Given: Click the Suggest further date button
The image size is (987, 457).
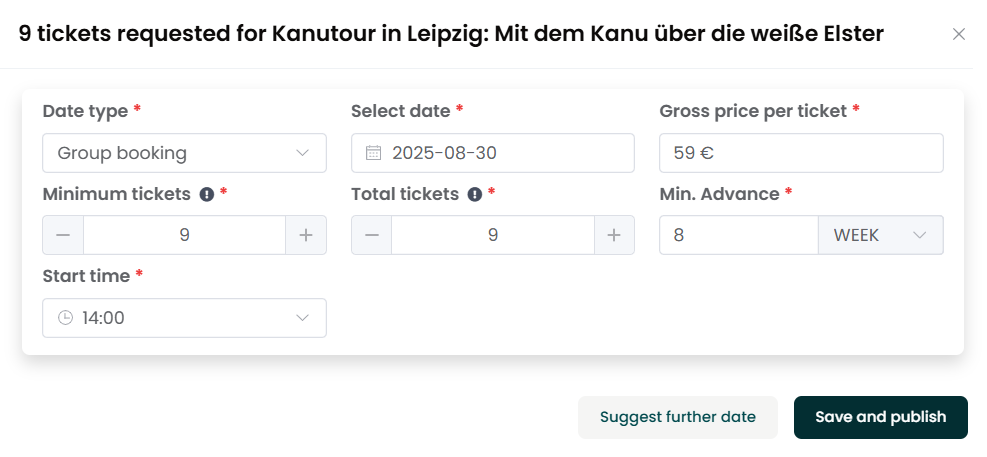Looking at the screenshot, I should tap(678, 417).
